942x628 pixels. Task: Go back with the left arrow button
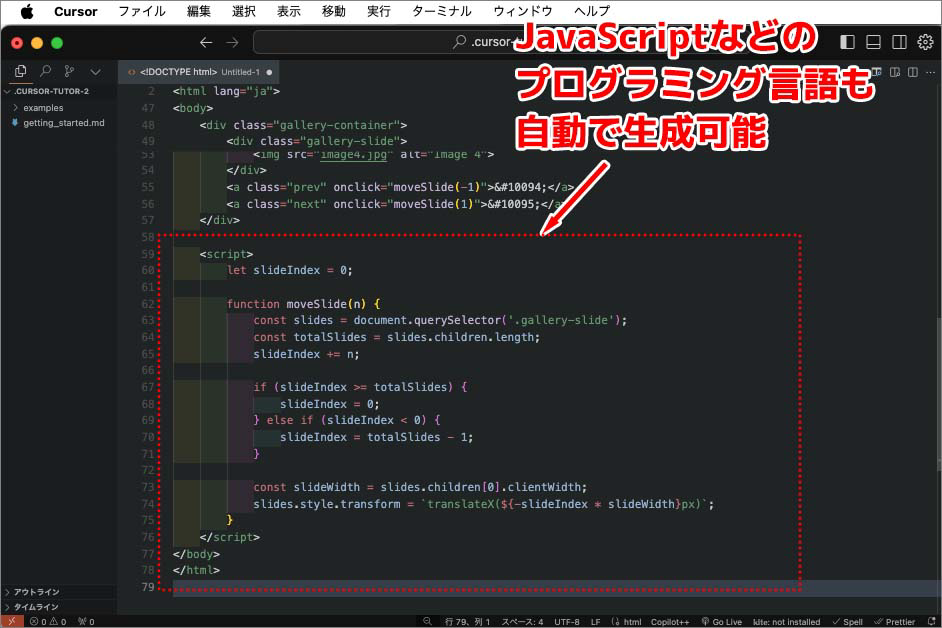[x=206, y=42]
